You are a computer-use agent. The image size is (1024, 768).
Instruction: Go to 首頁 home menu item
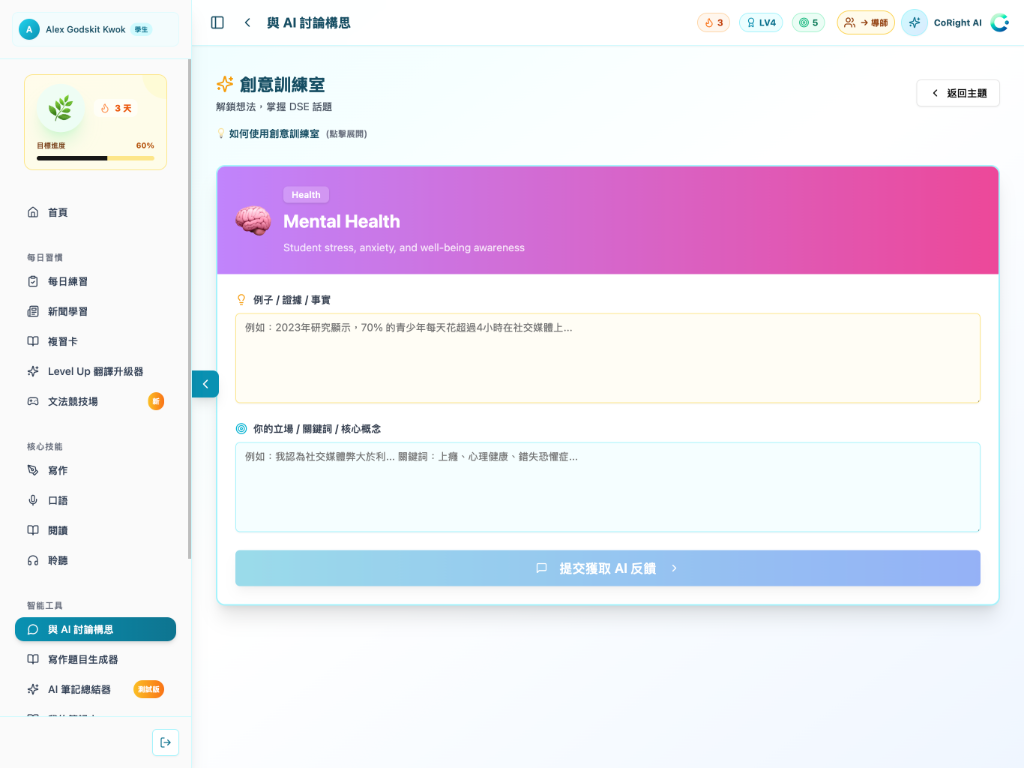pyautogui.click(x=95, y=212)
